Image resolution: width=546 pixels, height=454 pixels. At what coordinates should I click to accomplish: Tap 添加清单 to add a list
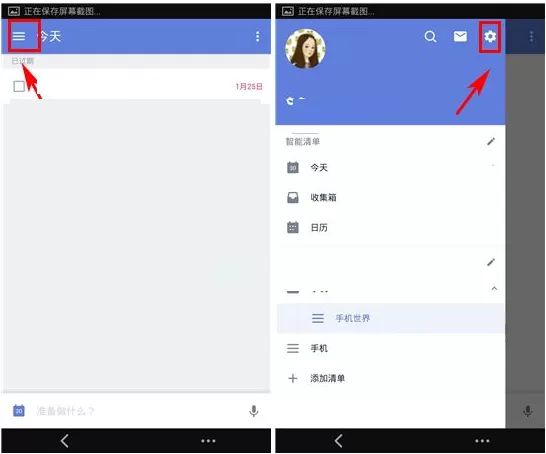390,378
